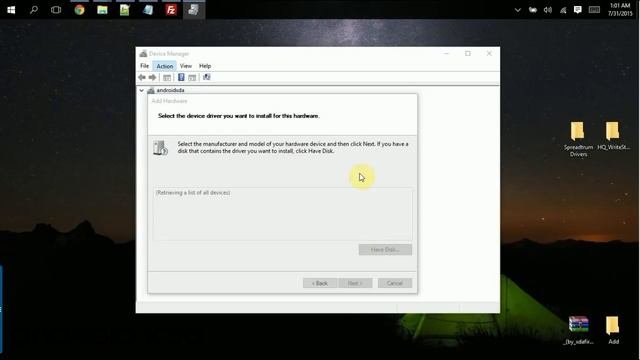The image size is (640, 360).
Task: Show hidden tray icons chevron
Action: 518,10
